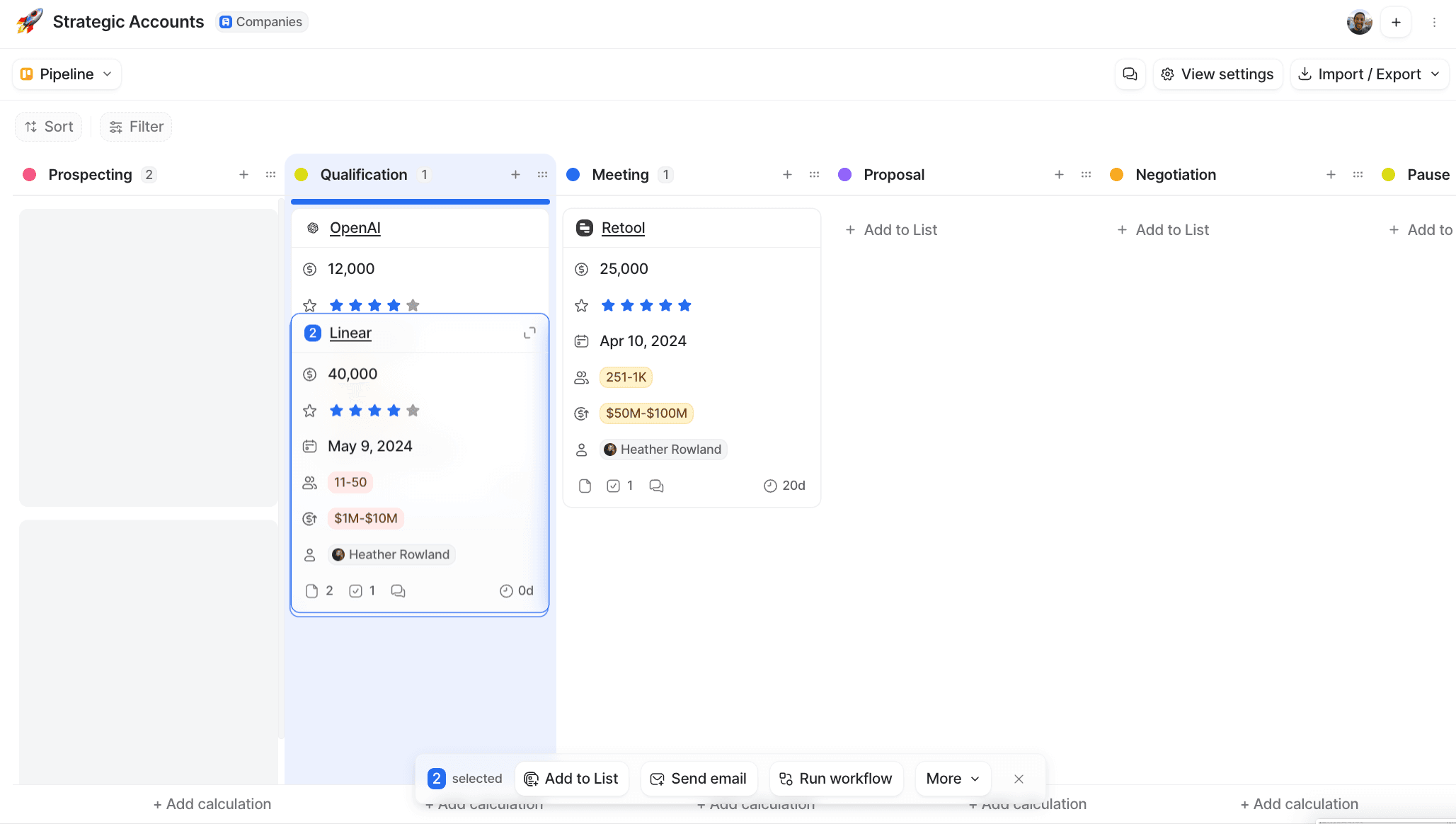Viewport: 1456px width, 824px height.
Task: Click Heather Rowland on the Retool card
Action: tap(663, 450)
